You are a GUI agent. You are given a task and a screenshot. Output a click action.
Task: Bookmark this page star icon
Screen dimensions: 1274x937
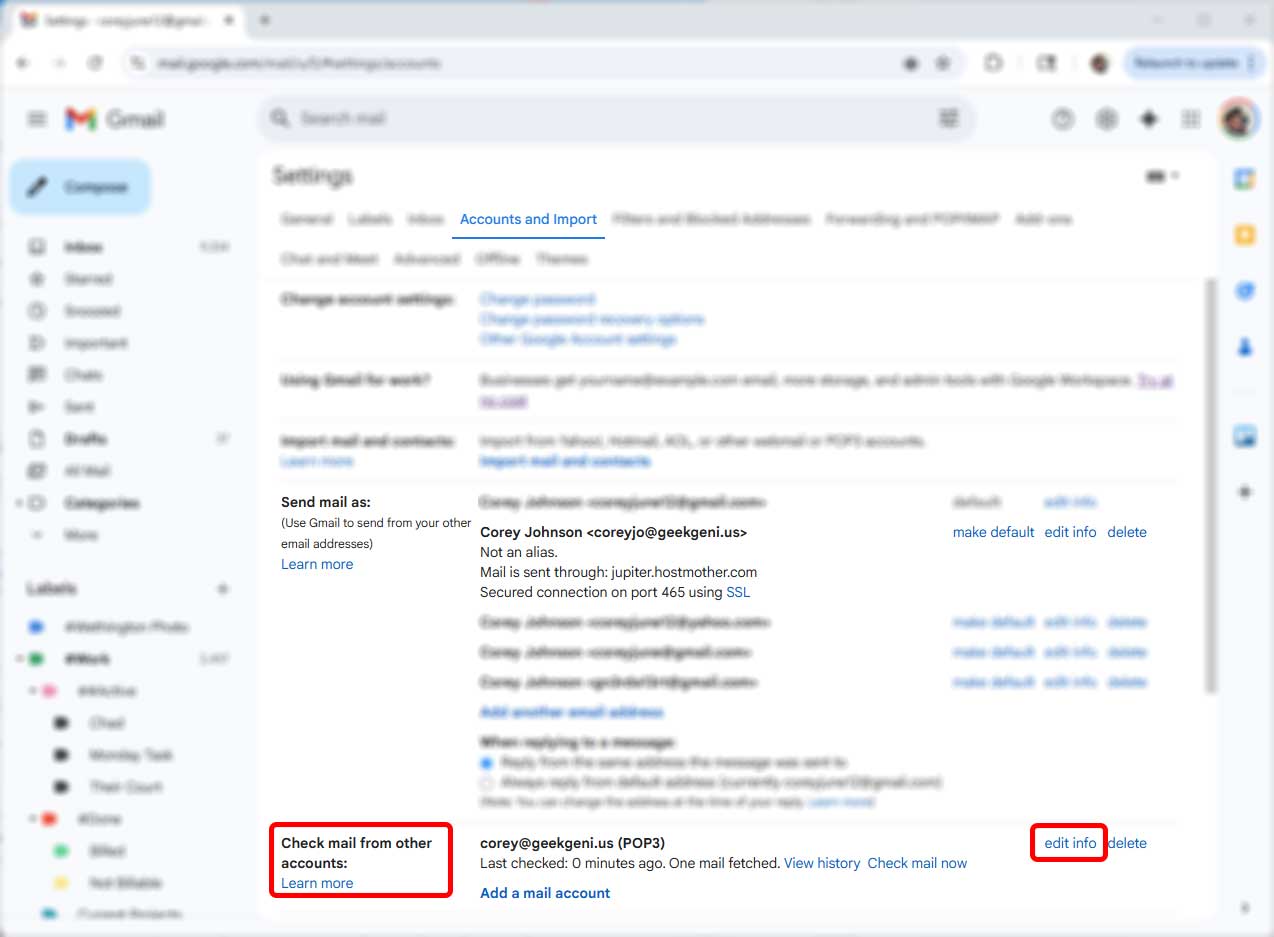coord(942,63)
